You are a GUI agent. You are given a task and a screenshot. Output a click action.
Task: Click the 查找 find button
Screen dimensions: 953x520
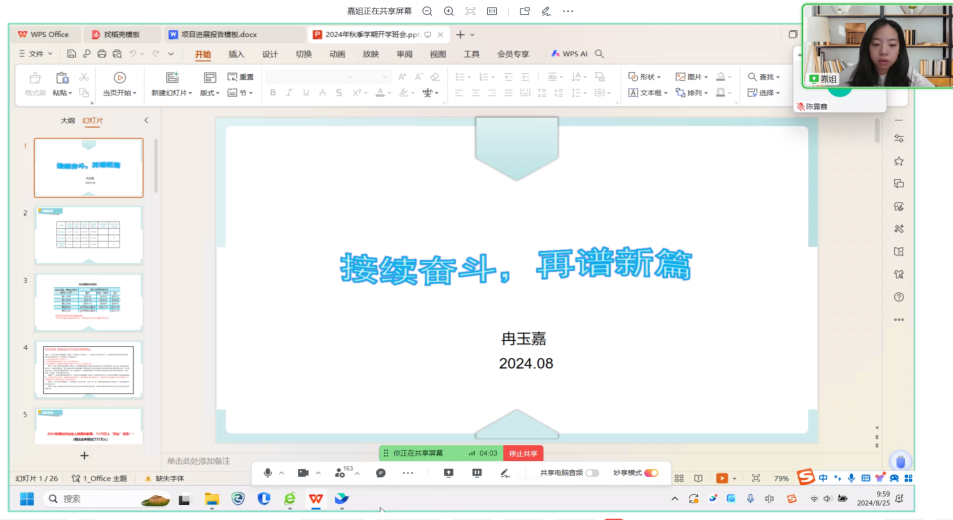[766, 77]
